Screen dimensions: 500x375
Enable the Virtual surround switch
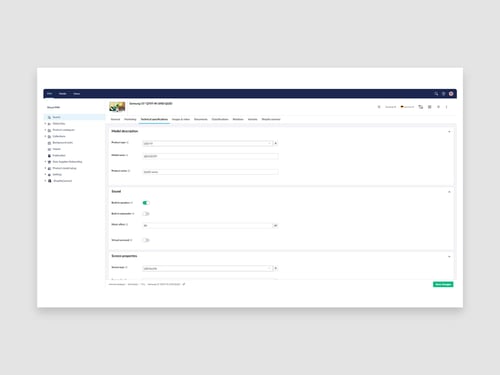(x=146, y=240)
